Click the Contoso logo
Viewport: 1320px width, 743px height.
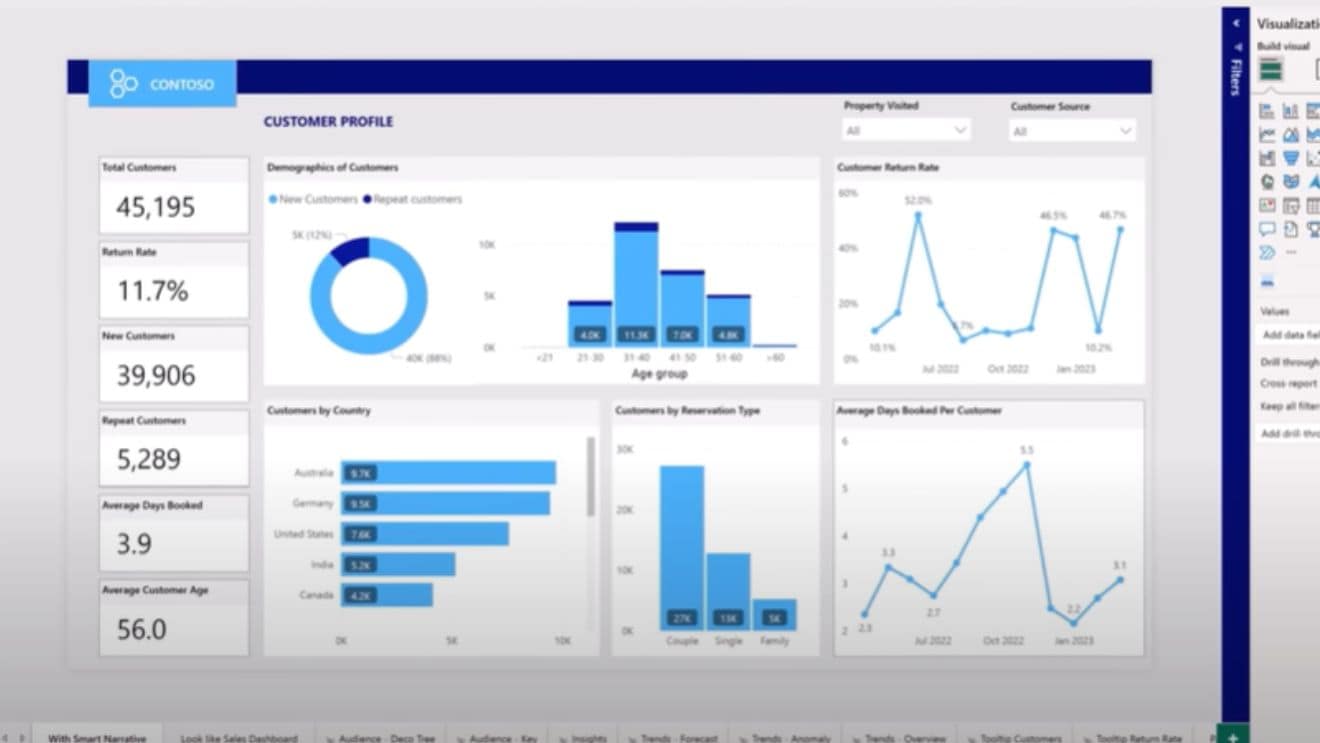click(162, 84)
